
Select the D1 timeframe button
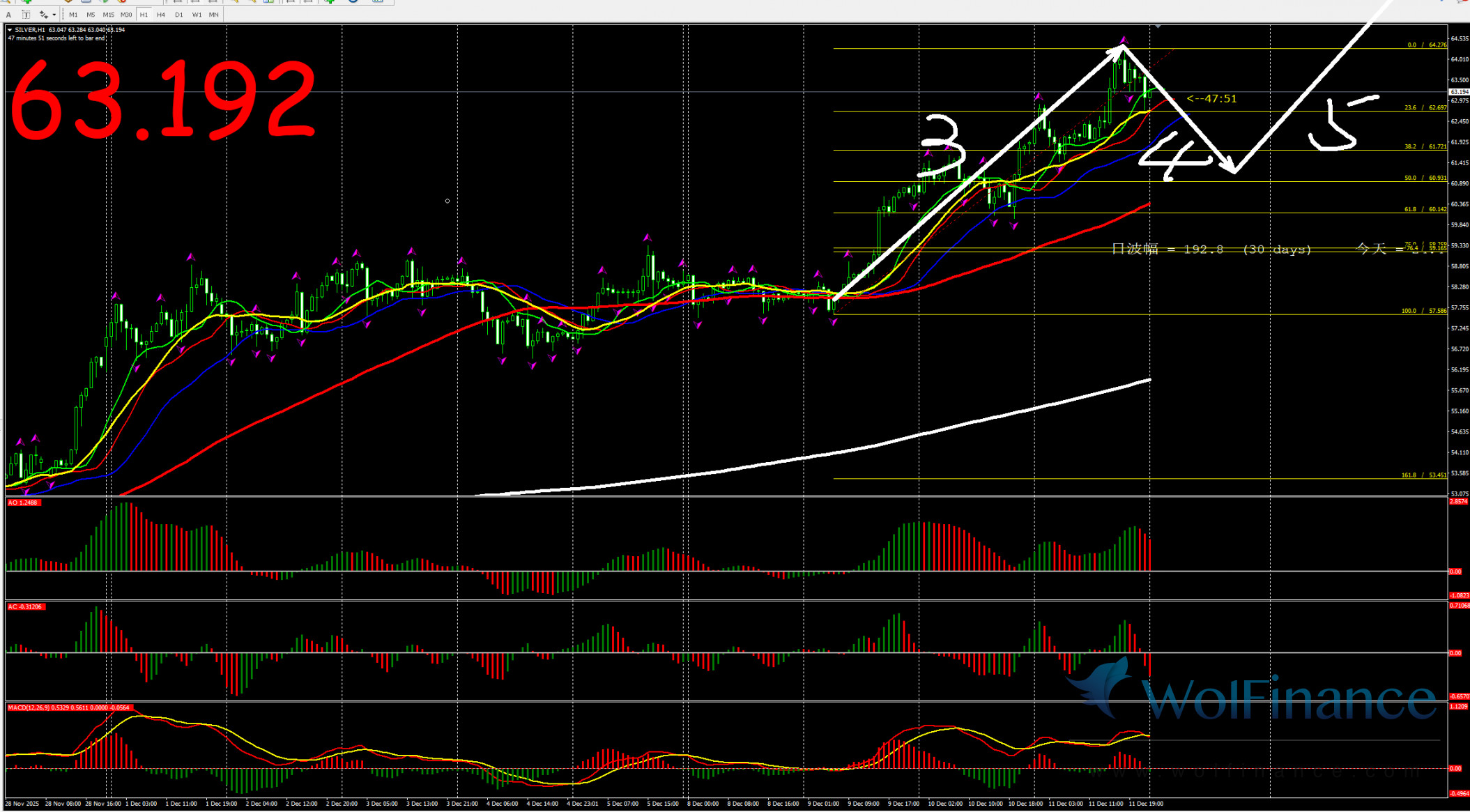tap(178, 15)
